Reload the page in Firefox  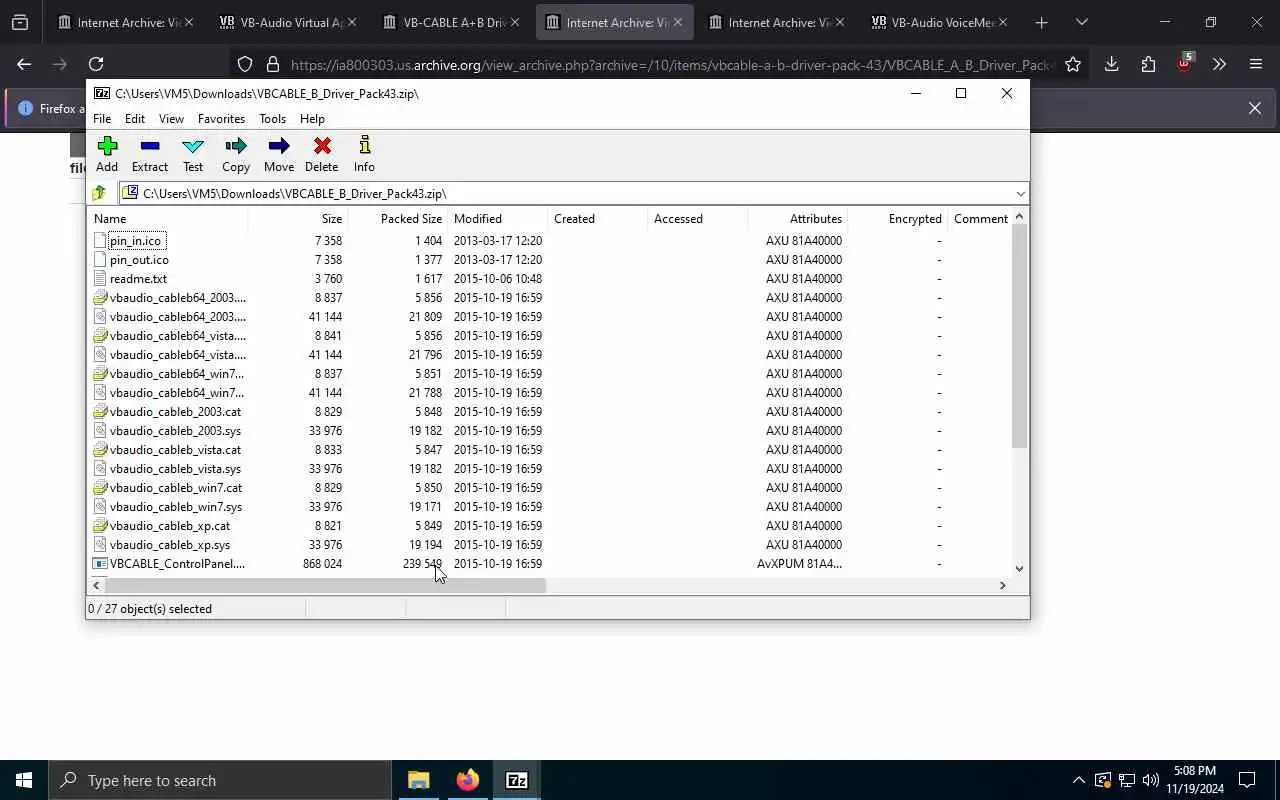[x=96, y=64]
